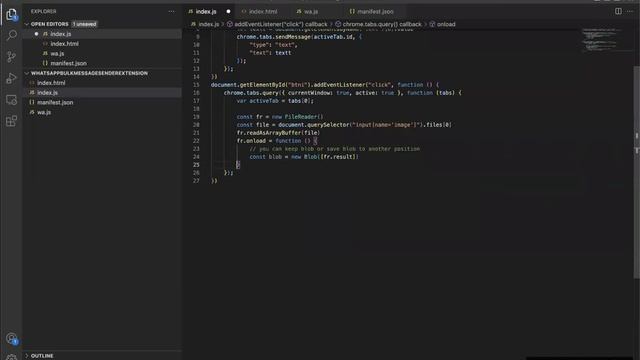Open the Manage gear icon
The height and width of the screenshot is (360, 640).
pos(11,357)
